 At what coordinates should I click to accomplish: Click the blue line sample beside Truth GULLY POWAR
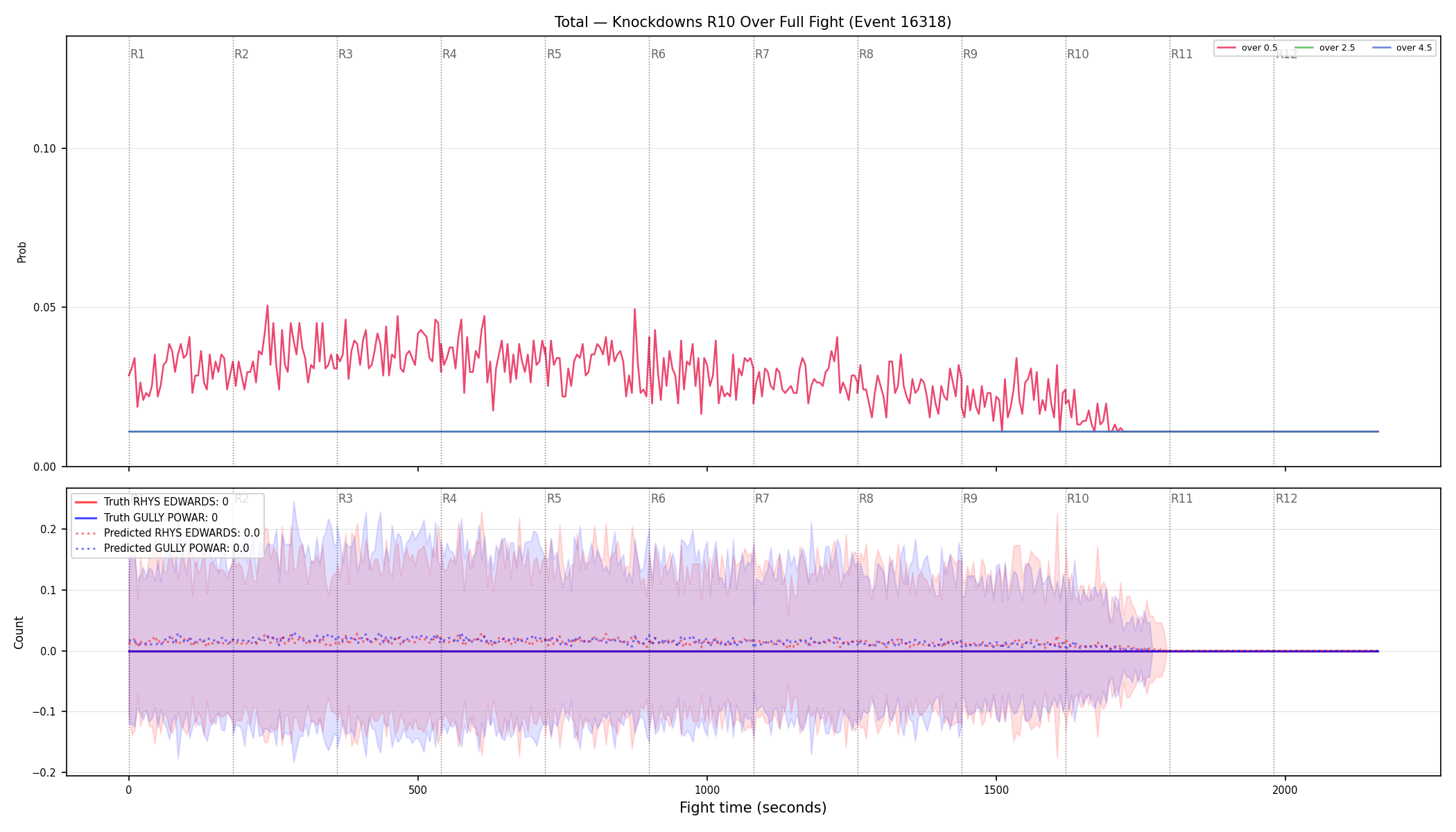tap(86, 517)
